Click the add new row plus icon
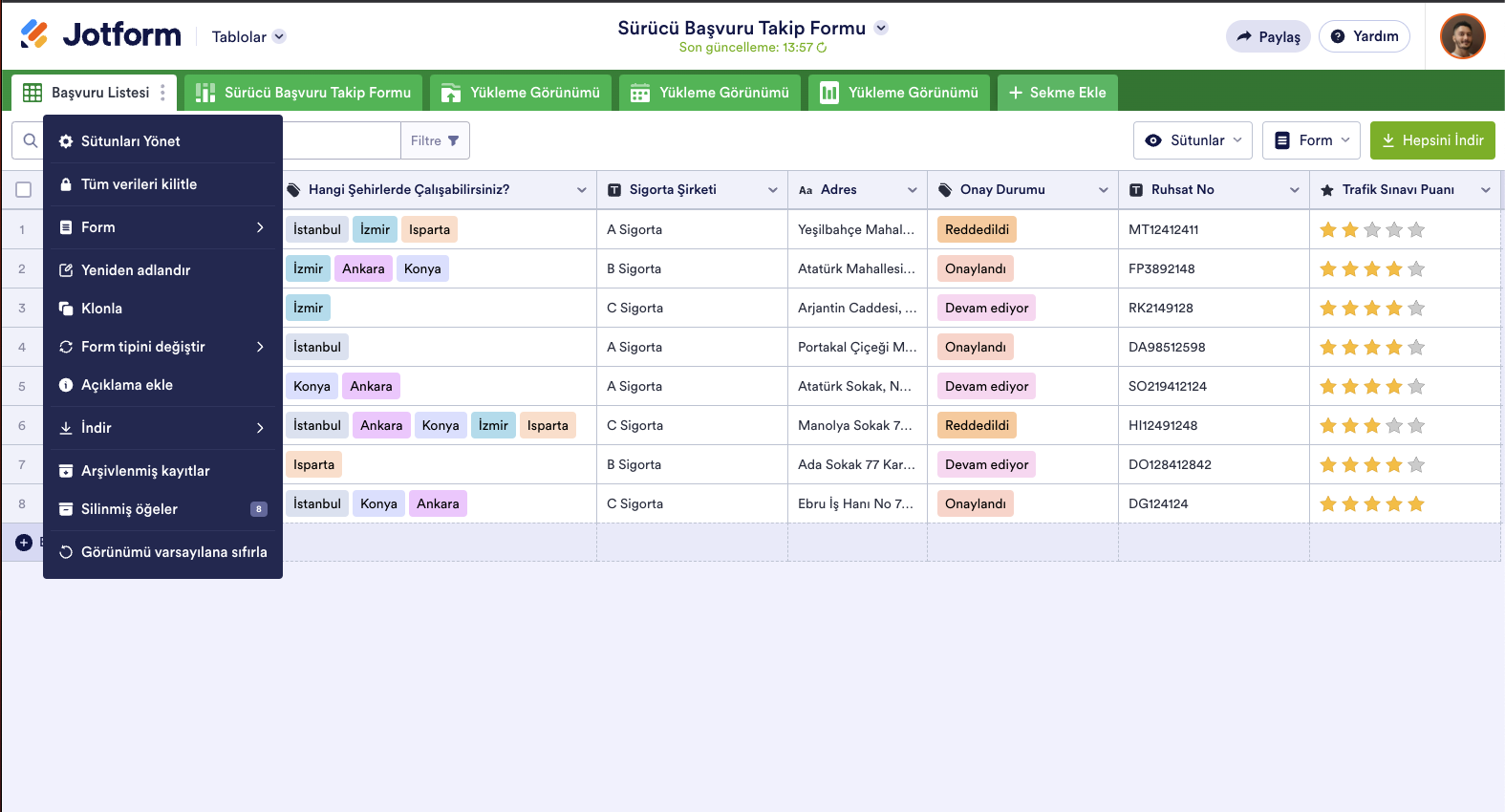1505x812 pixels. point(24,543)
